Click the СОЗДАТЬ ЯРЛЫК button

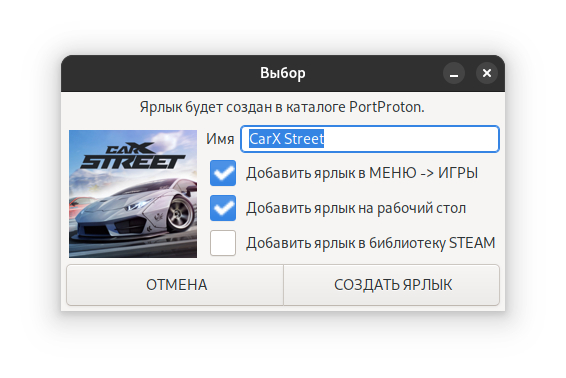pos(392,285)
